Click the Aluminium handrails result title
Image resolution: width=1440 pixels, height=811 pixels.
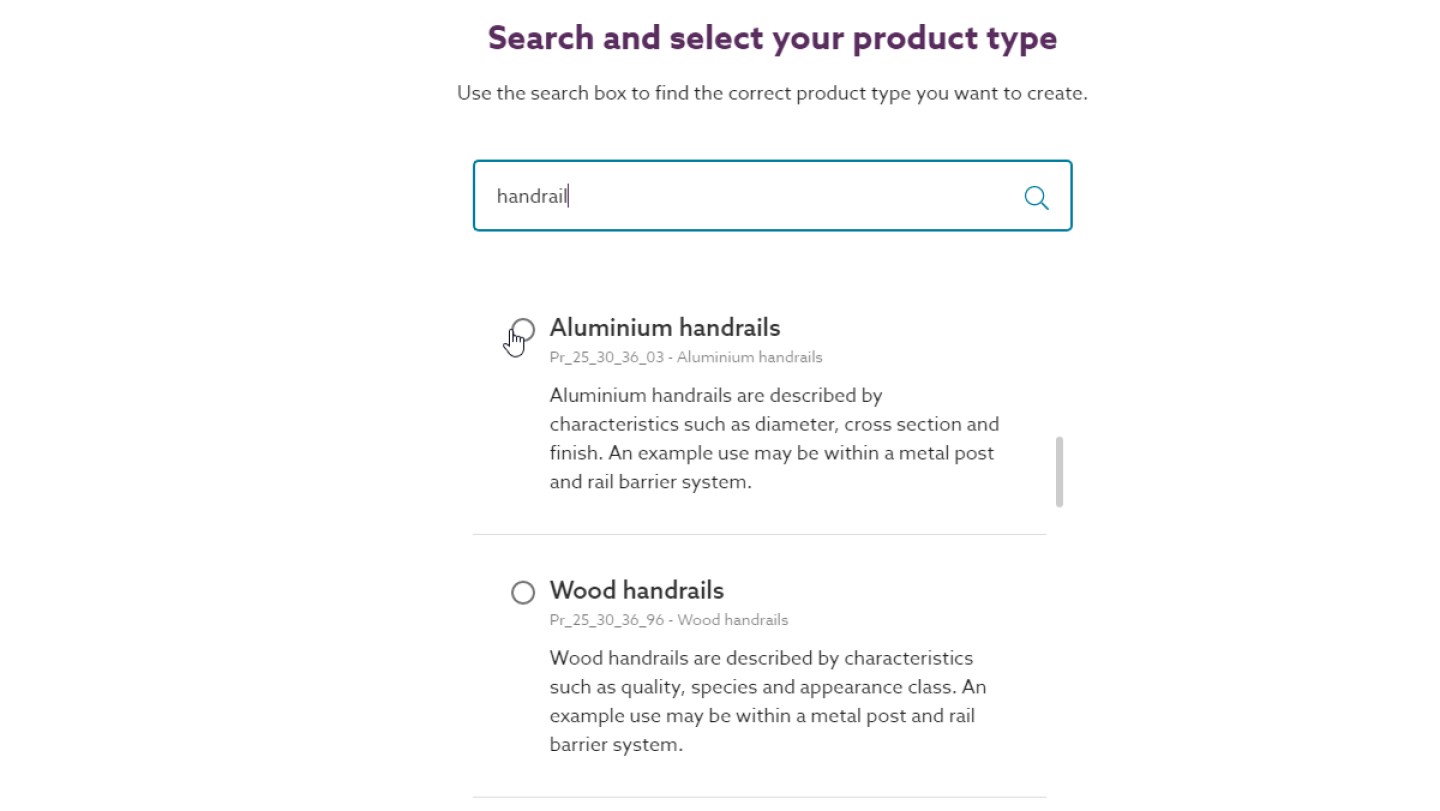click(664, 328)
